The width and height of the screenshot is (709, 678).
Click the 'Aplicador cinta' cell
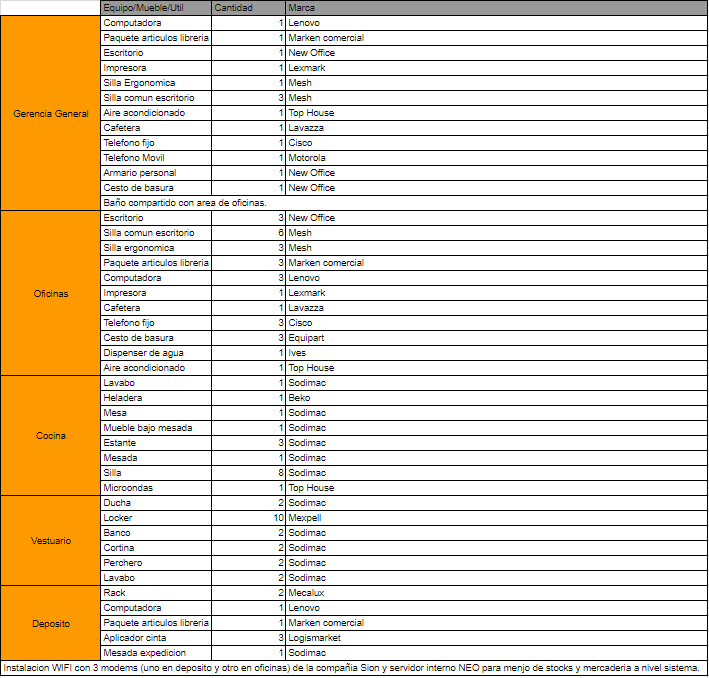[x=156, y=638]
